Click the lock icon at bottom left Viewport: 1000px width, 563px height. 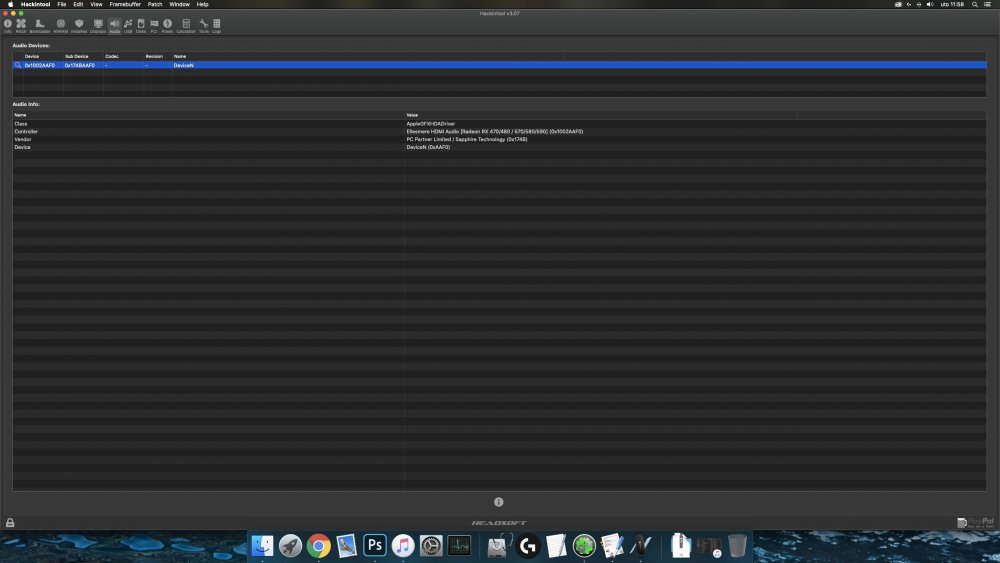pos(10,522)
